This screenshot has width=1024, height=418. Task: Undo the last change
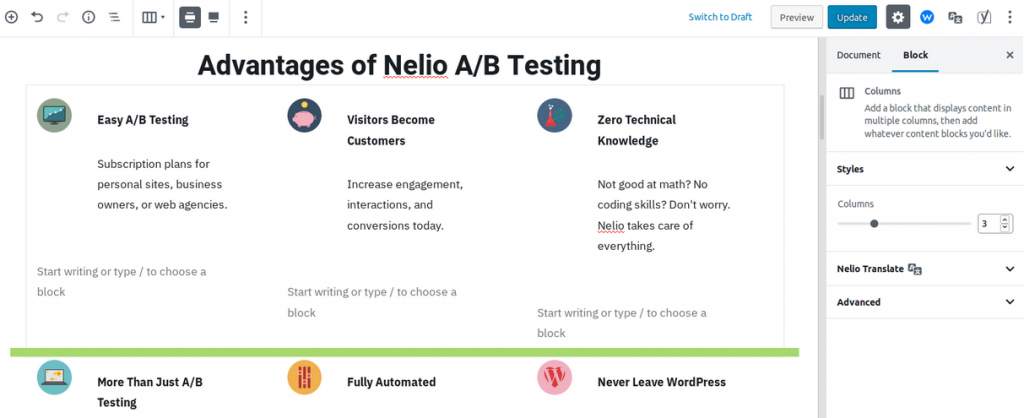[37, 17]
